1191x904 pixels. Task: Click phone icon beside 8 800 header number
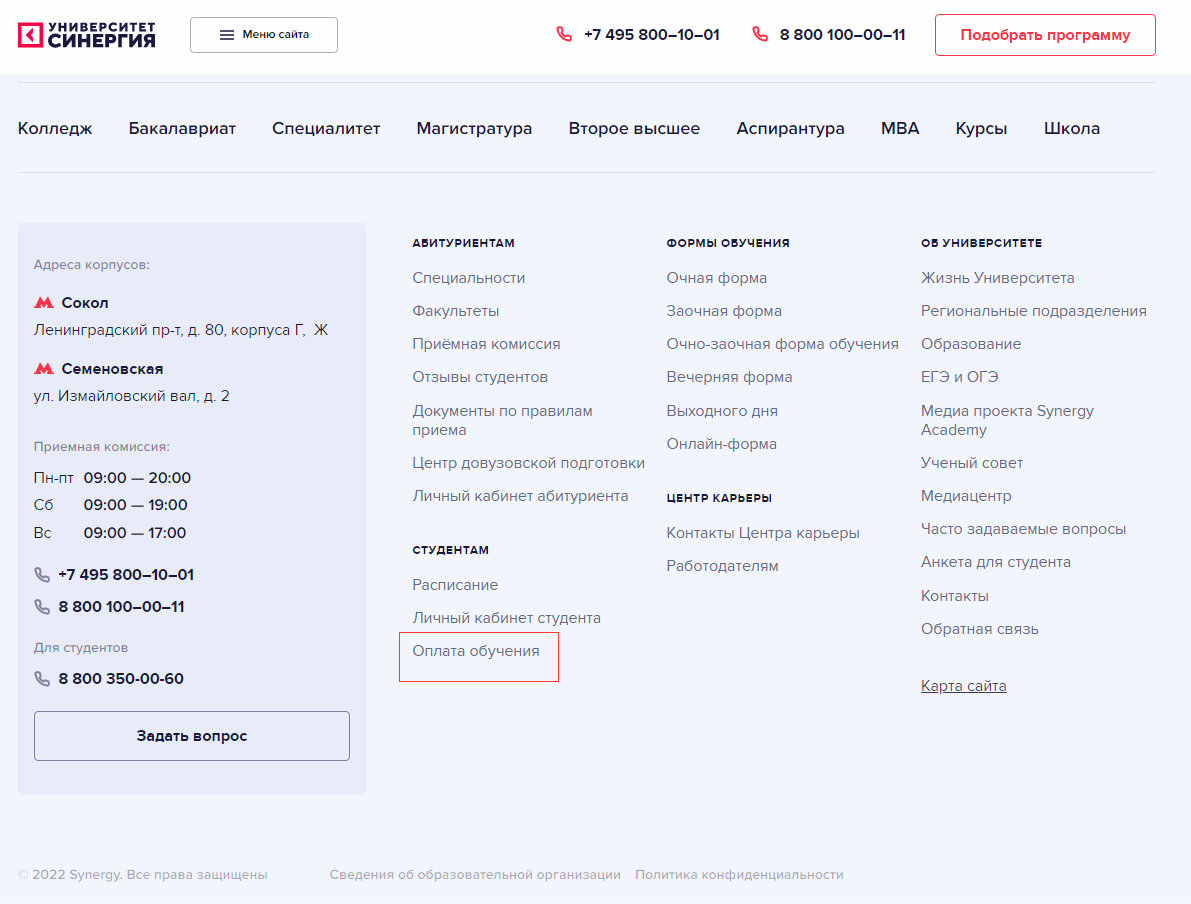pyautogui.click(x=760, y=35)
